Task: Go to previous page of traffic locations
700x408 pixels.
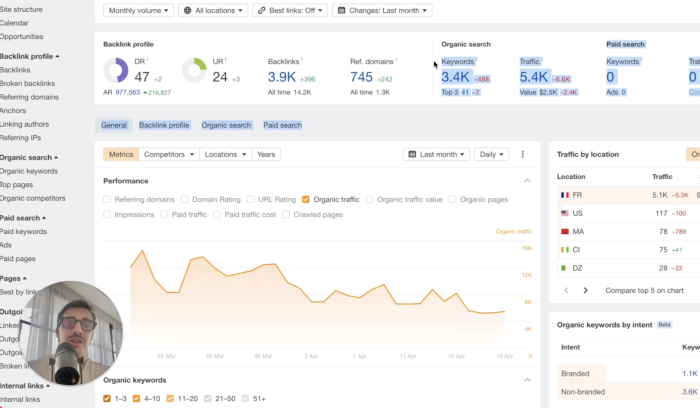Action: point(566,290)
